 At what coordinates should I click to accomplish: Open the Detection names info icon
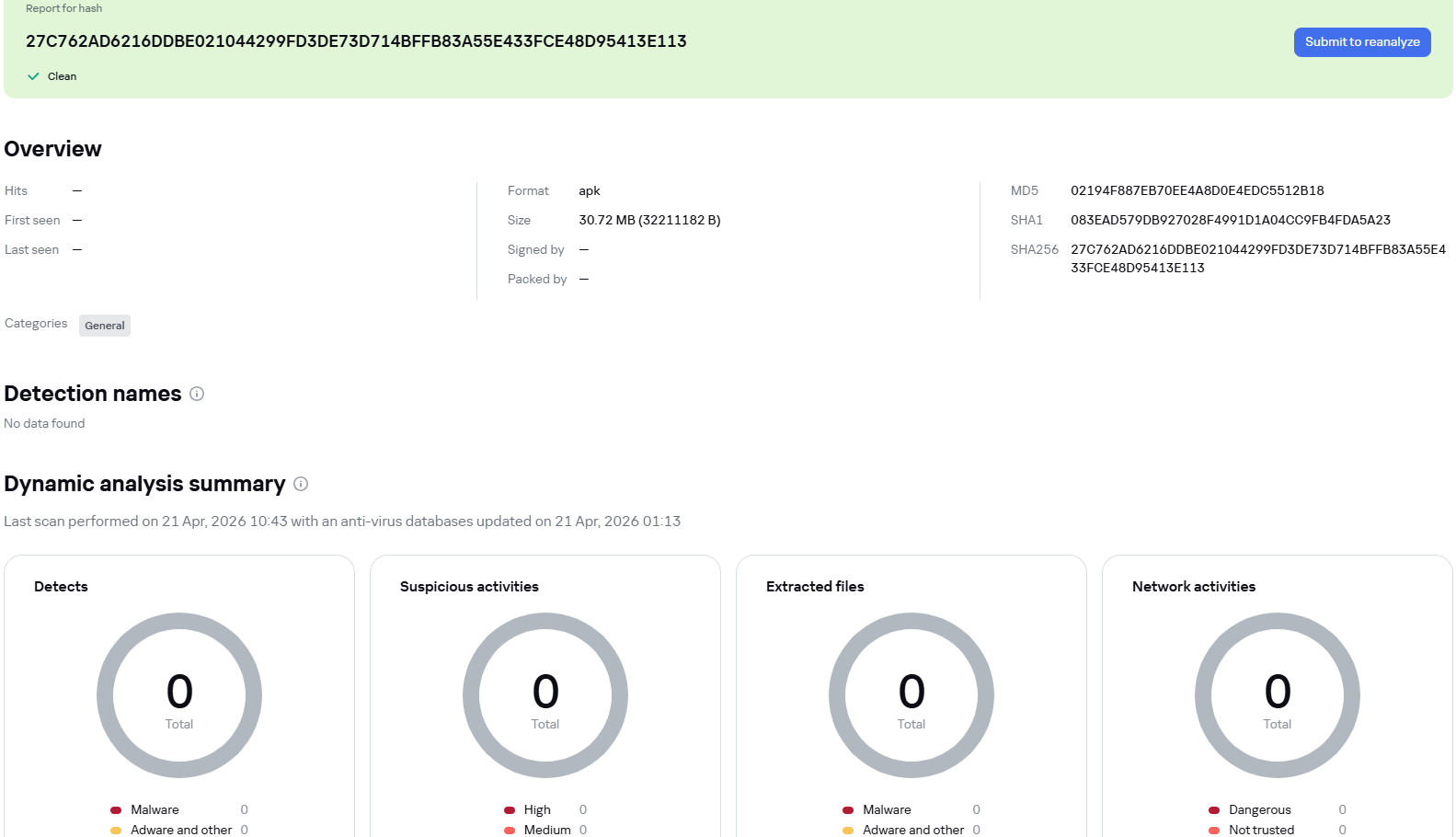pos(197,394)
